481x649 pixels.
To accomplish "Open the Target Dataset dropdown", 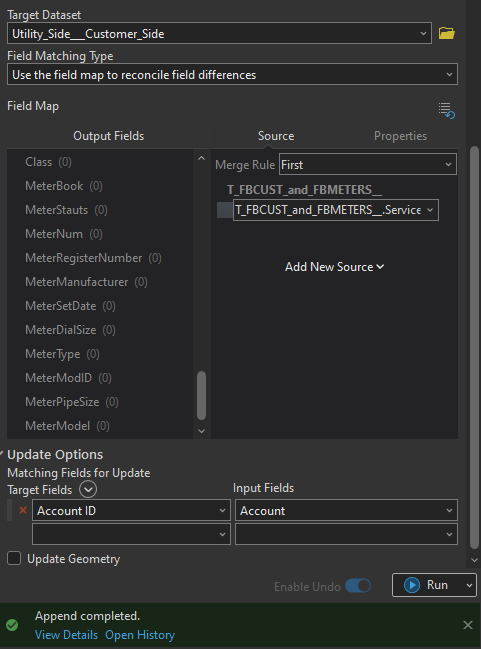I will pos(219,34).
